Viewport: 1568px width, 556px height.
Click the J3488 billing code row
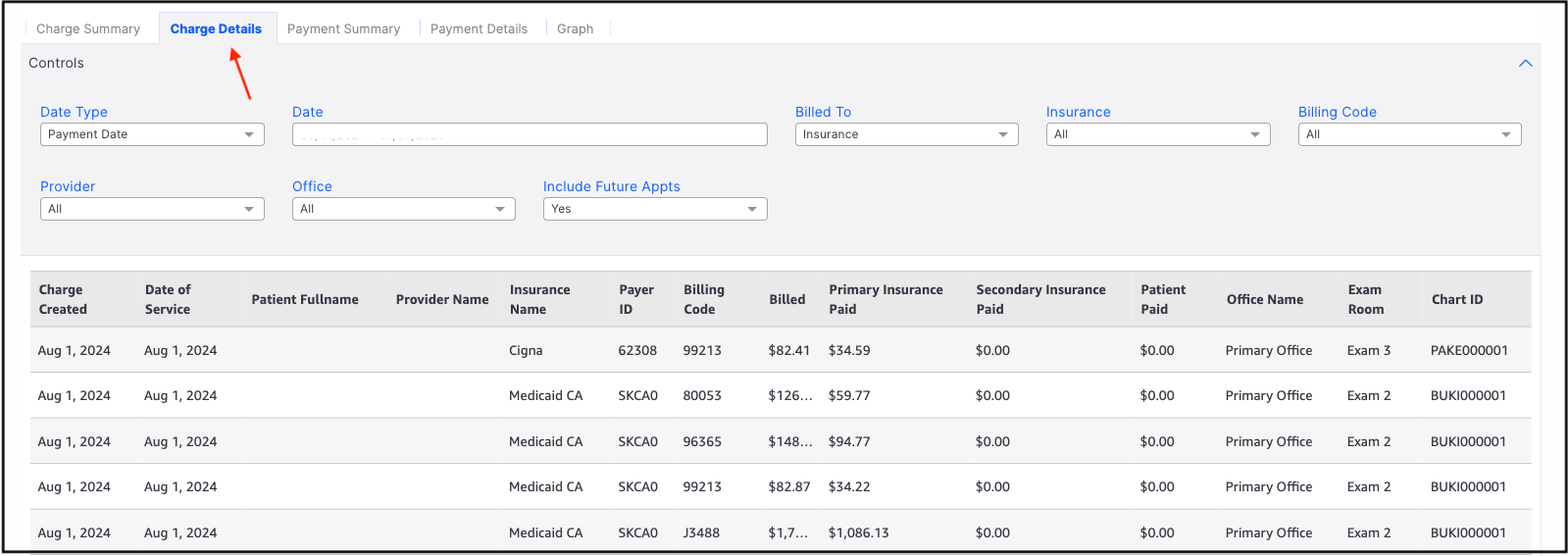(x=701, y=532)
